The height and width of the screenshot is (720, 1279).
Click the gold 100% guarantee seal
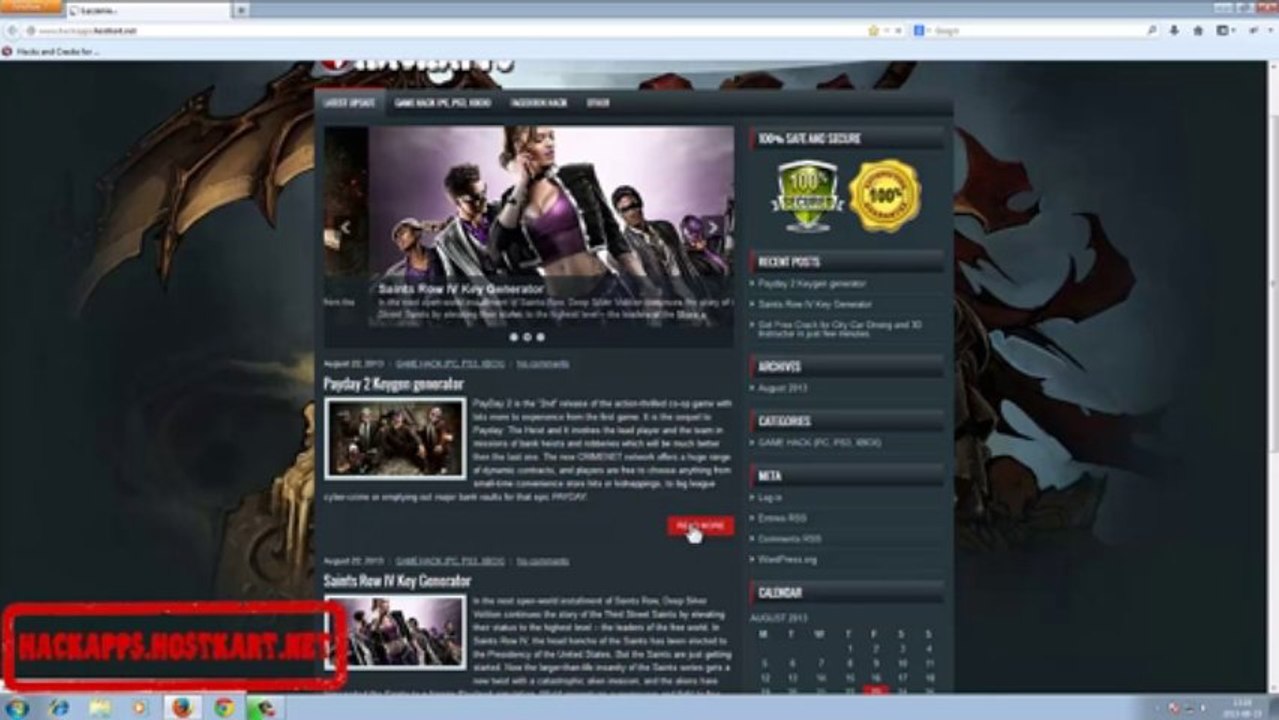[x=884, y=195]
